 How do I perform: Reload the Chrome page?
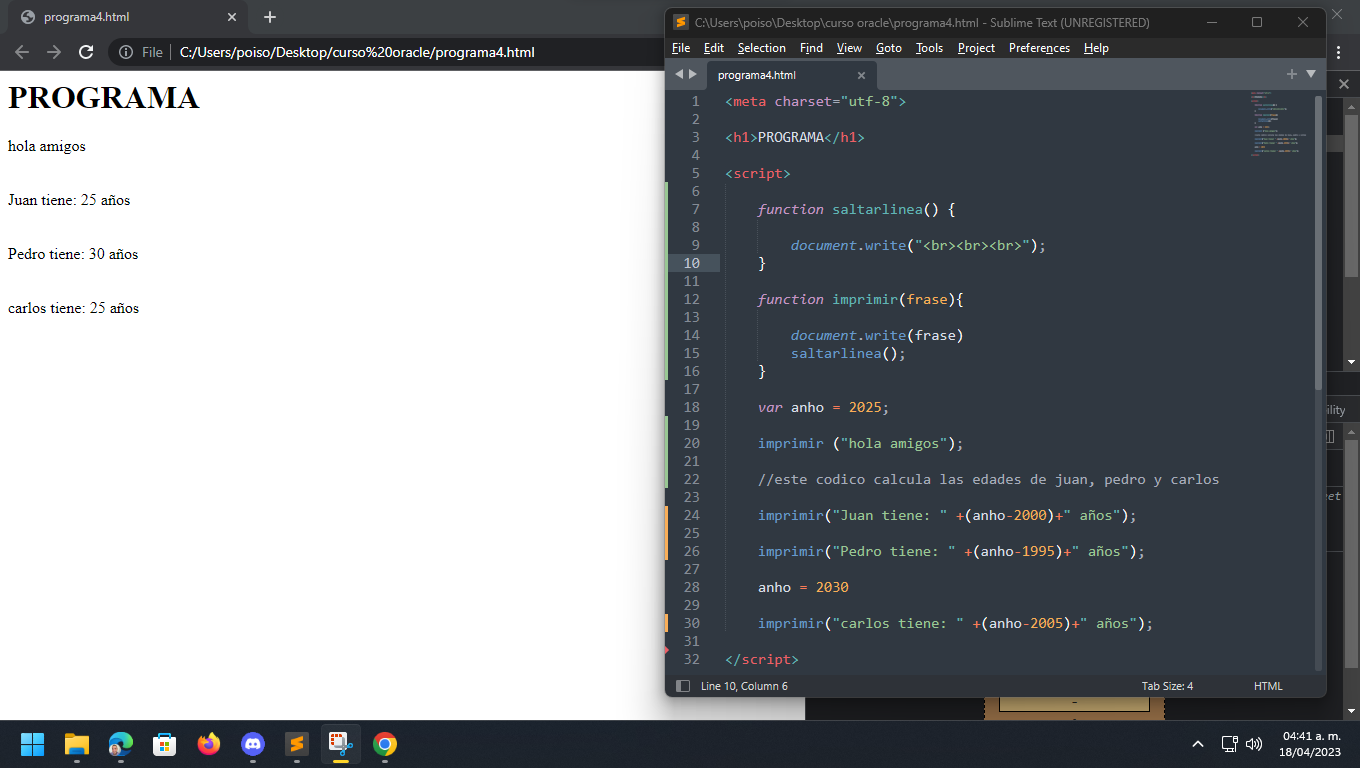coord(86,52)
